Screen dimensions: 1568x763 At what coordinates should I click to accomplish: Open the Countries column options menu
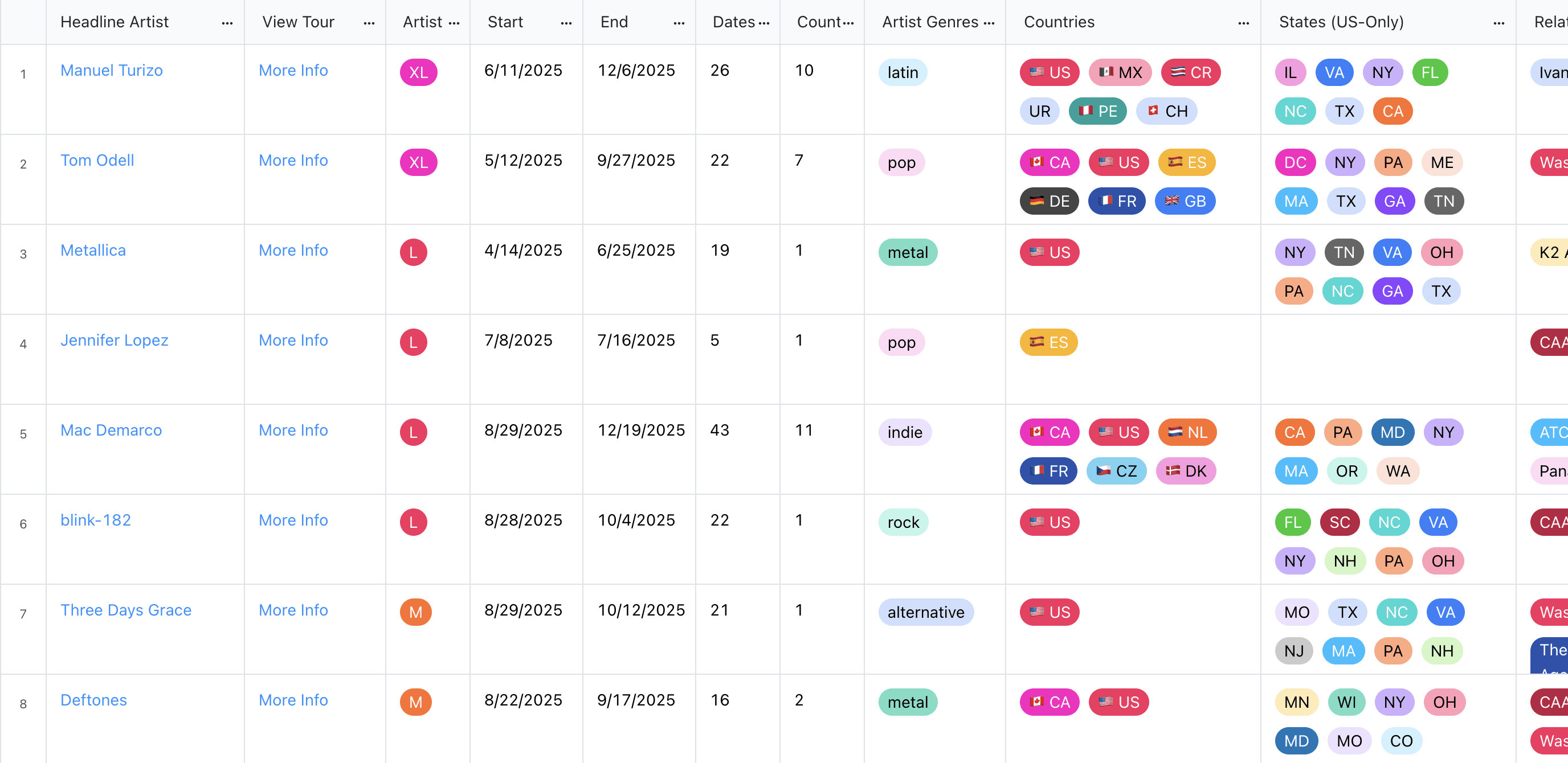pos(1244,23)
